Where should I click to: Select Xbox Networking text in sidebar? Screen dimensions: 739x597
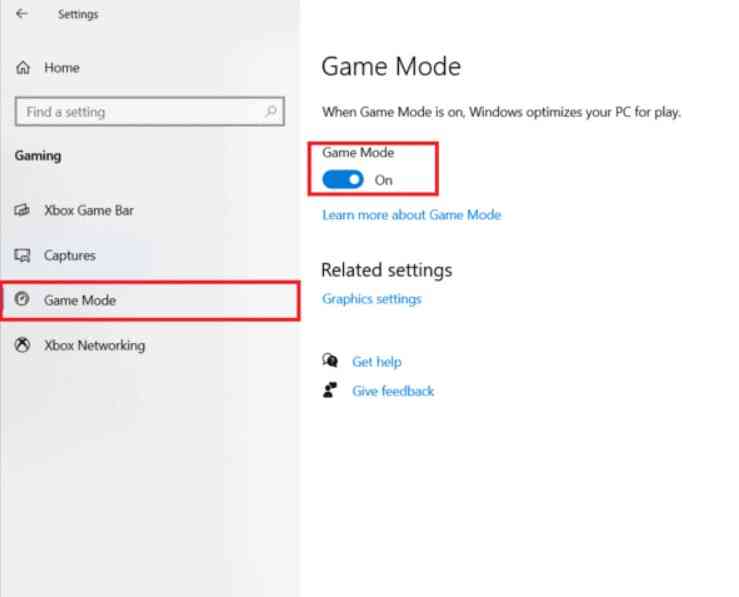tap(94, 345)
